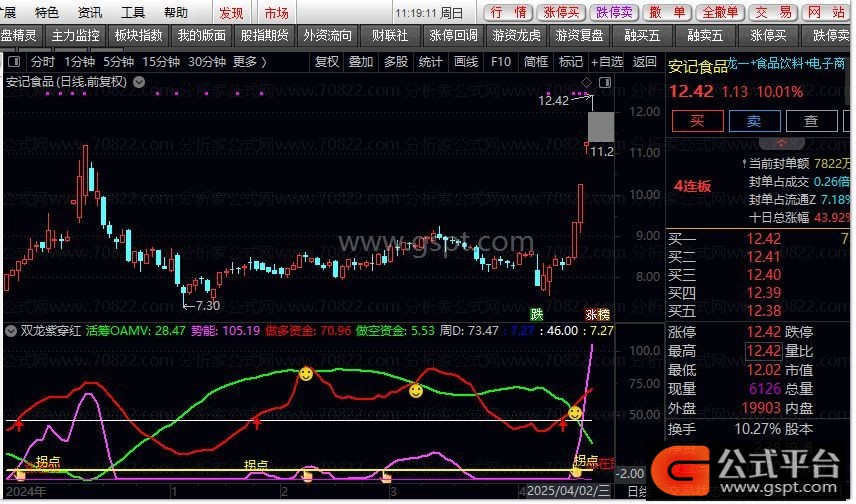Click the leftmost red arrow on the 50 line
The width and height of the screenshot is (856, 504).
point(19,424)
